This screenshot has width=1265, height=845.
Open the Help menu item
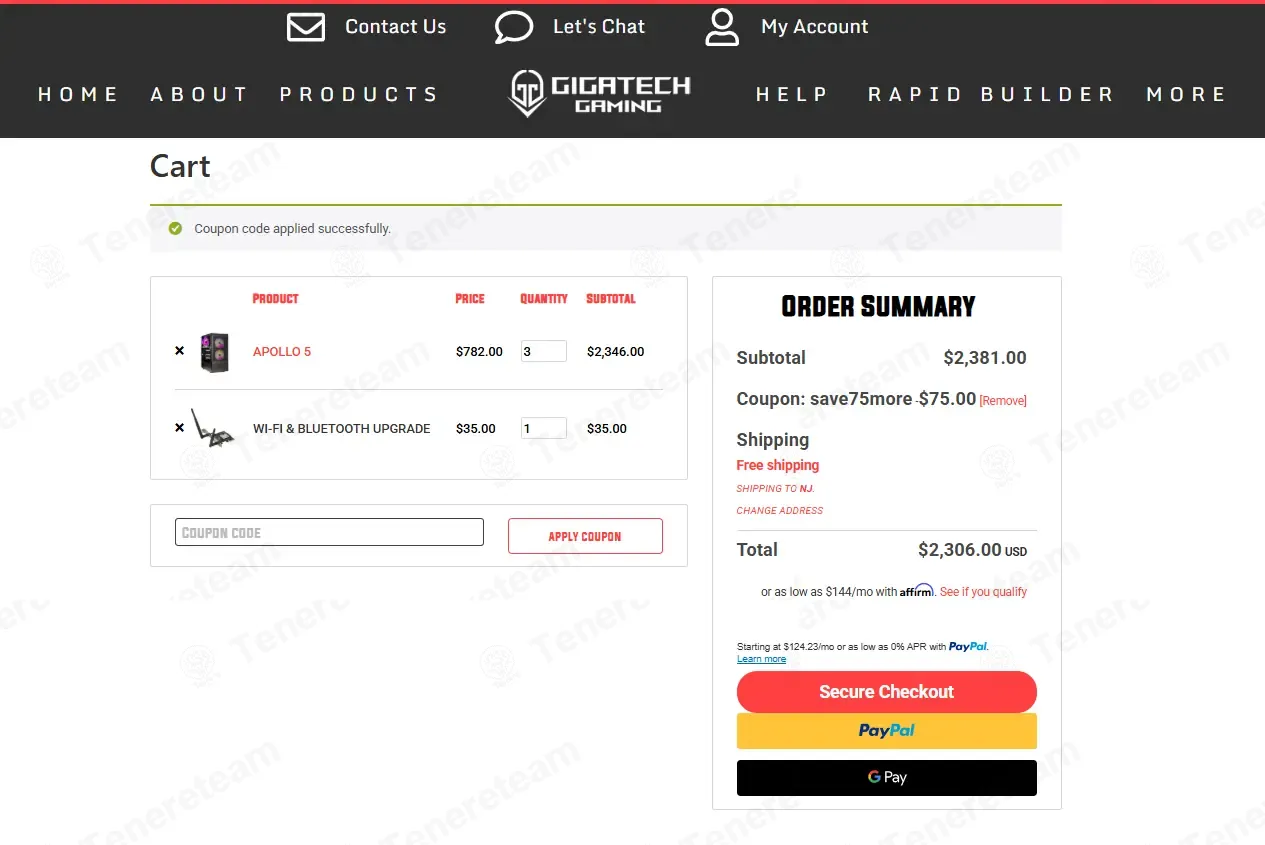click(792, 94)
